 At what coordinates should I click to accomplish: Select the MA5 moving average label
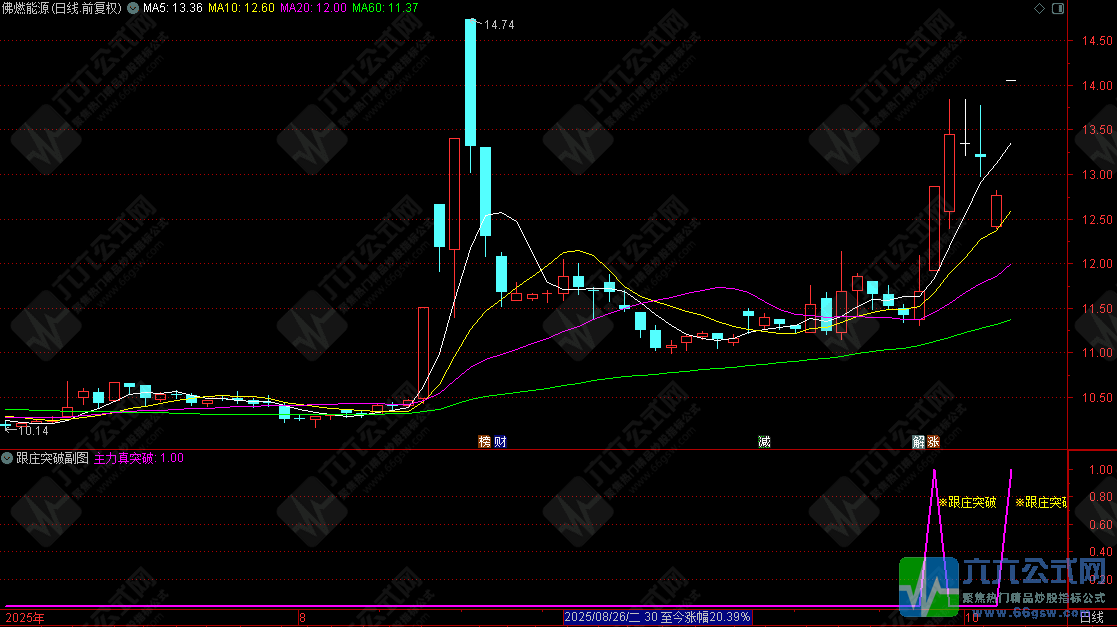tap(173, 8)
